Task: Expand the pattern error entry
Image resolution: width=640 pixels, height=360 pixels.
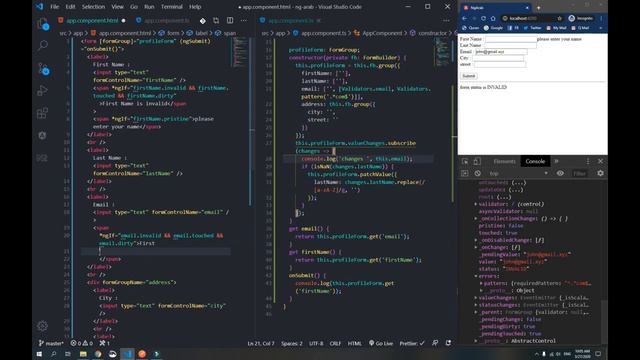Action: tap(481, 283)
